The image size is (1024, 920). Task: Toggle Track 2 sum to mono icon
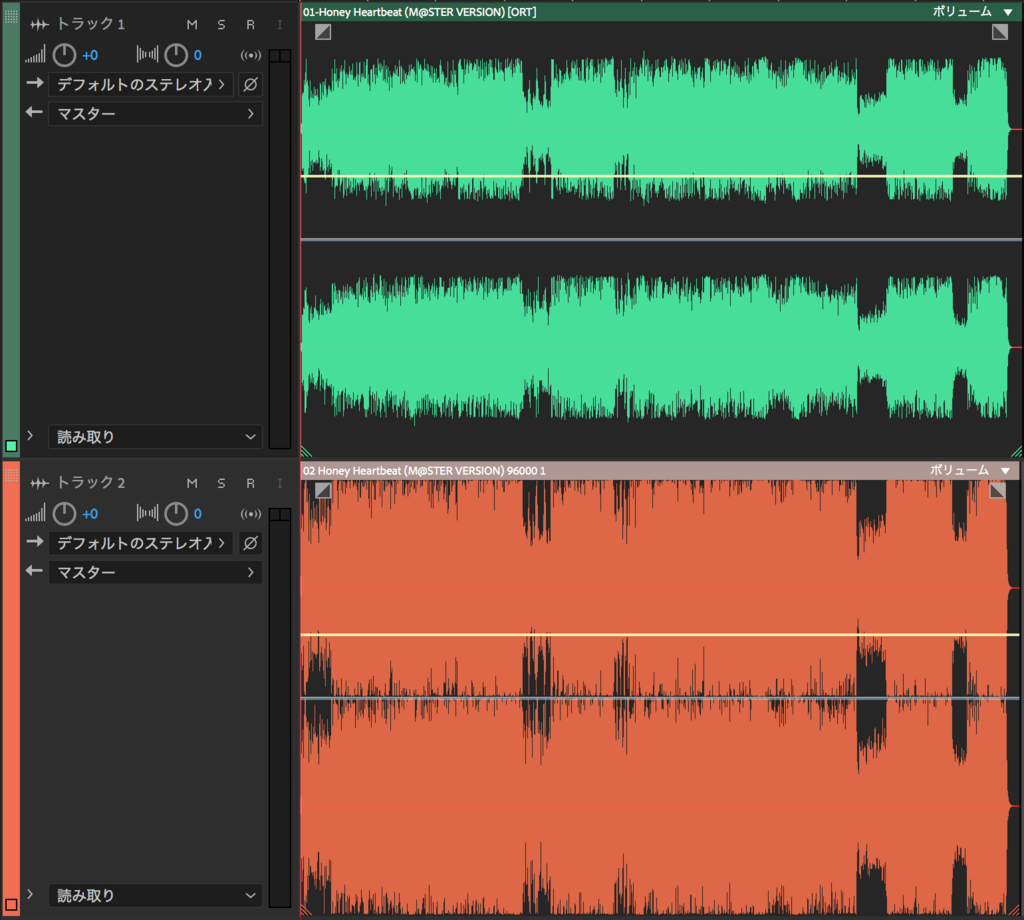tap(251, 514)
